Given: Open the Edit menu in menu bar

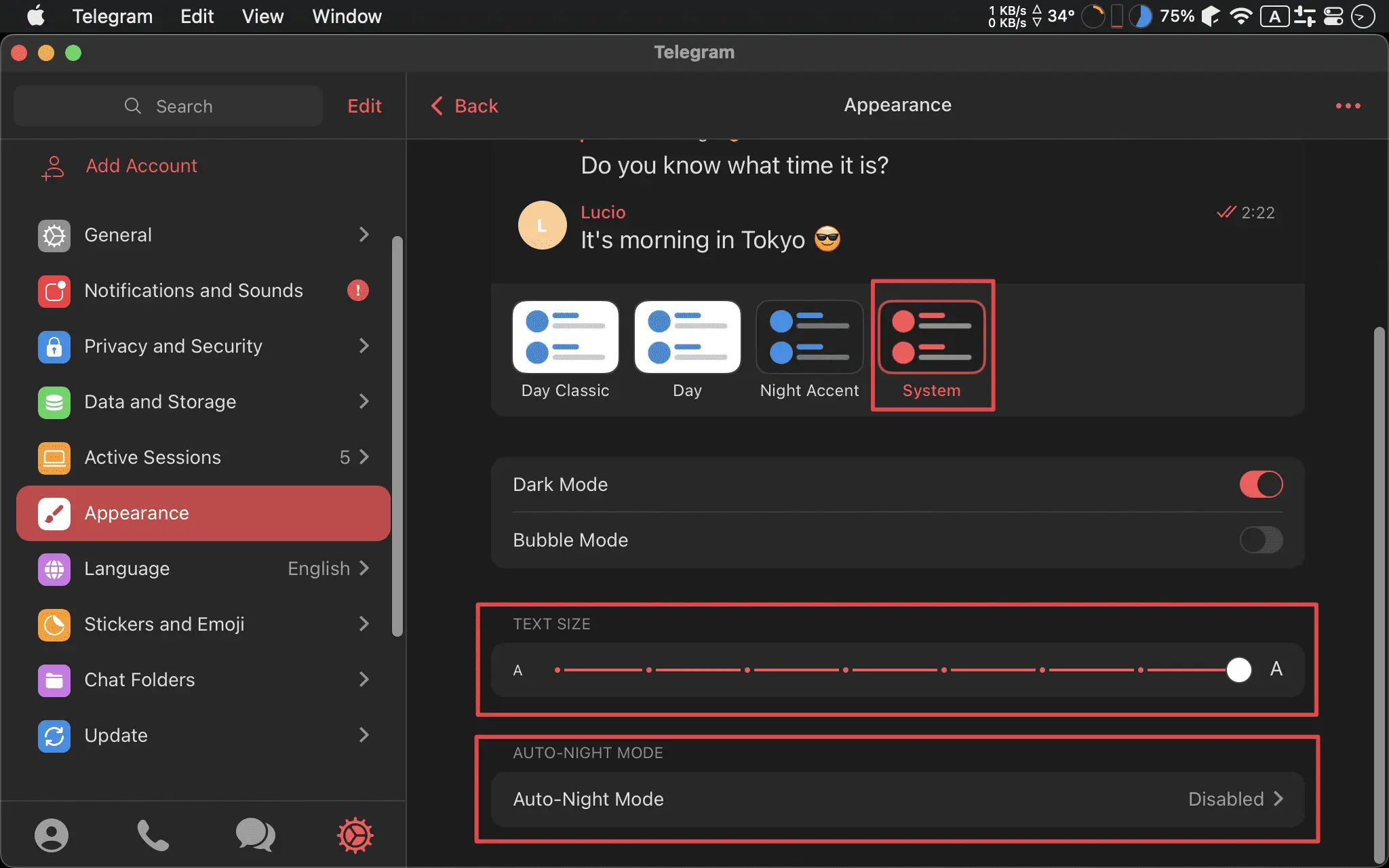Looking at the screenshot, I should 197,16.
